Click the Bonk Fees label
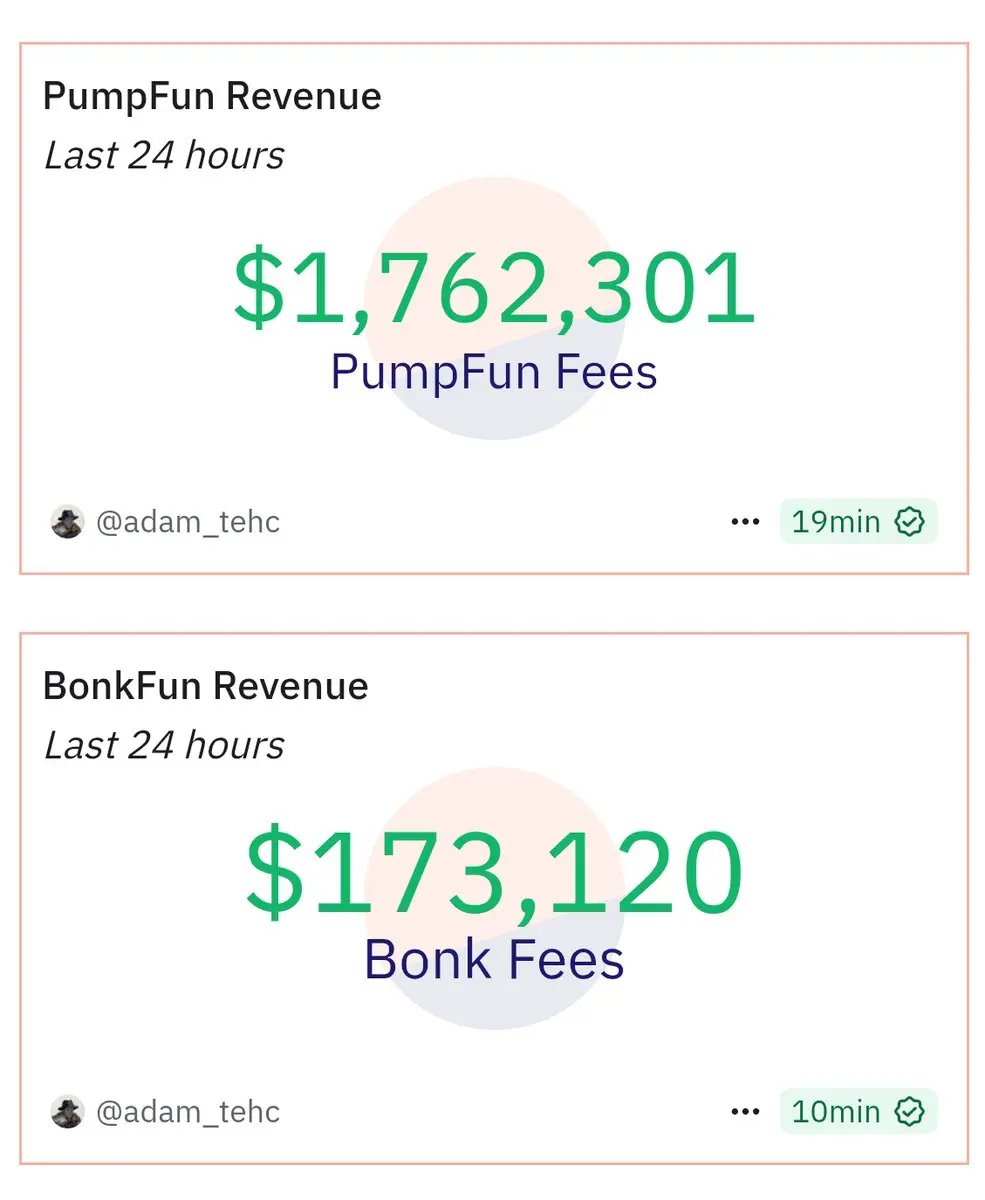Image resolution: width=985 pixels, height=1200 pixels. click(x=494, y=960)
